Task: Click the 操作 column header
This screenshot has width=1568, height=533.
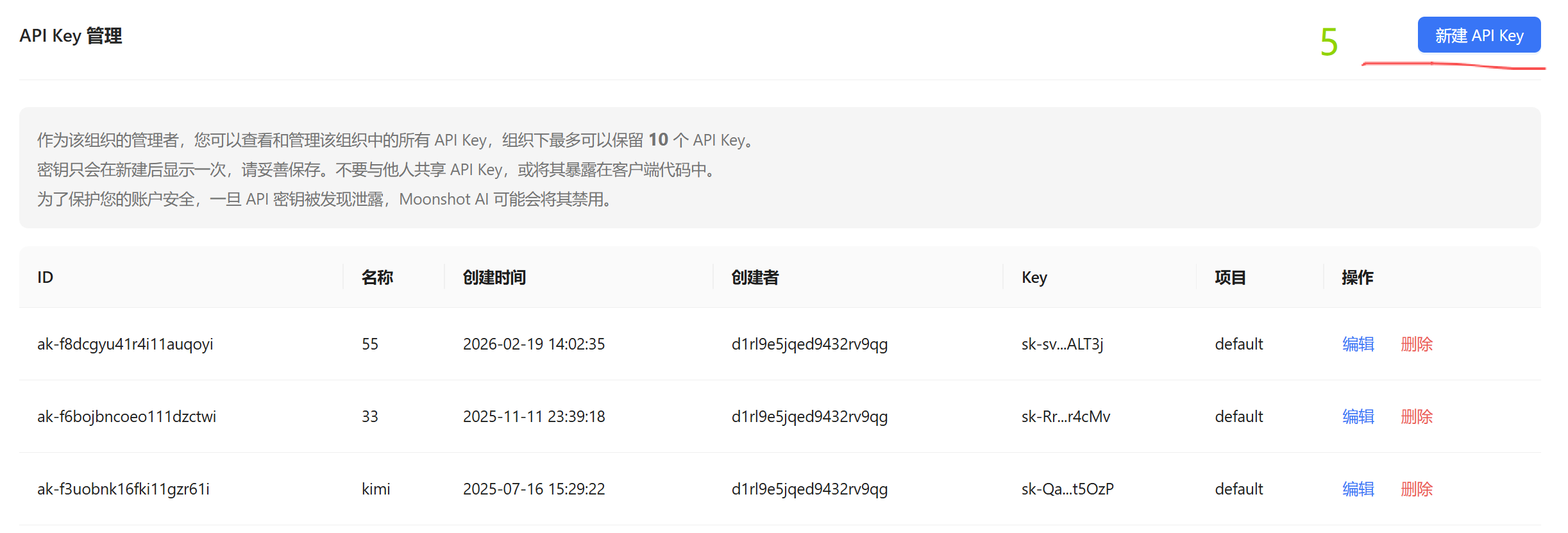Action: point(1357,278)
